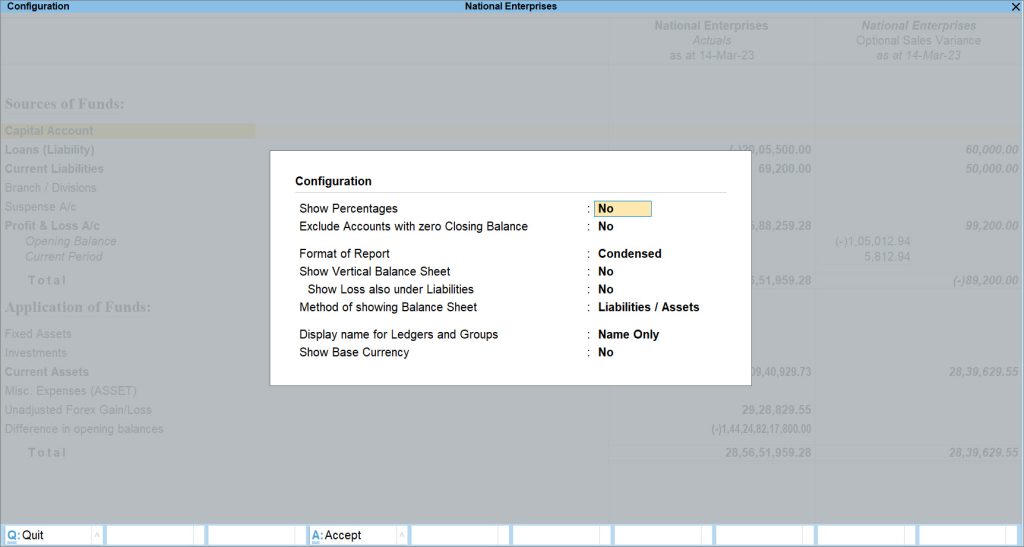Viewport: 1024px width, 547px height.
Task: Toggle Show Base Currency option
Action: 605,352
